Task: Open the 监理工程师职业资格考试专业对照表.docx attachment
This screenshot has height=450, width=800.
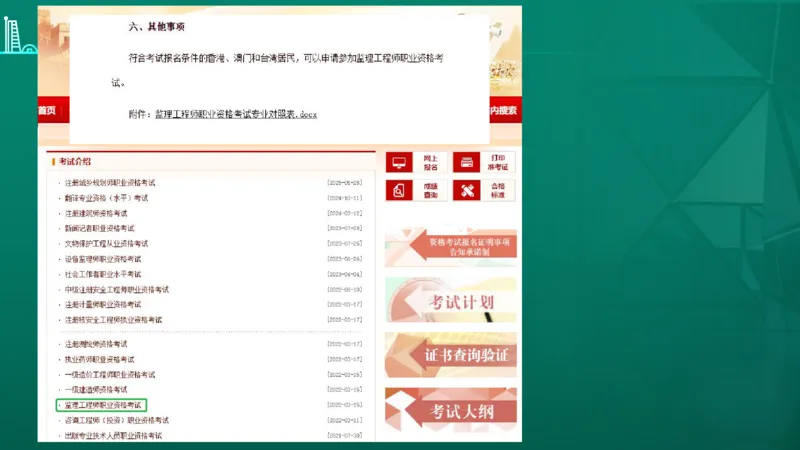Action: tap(236, 114)
